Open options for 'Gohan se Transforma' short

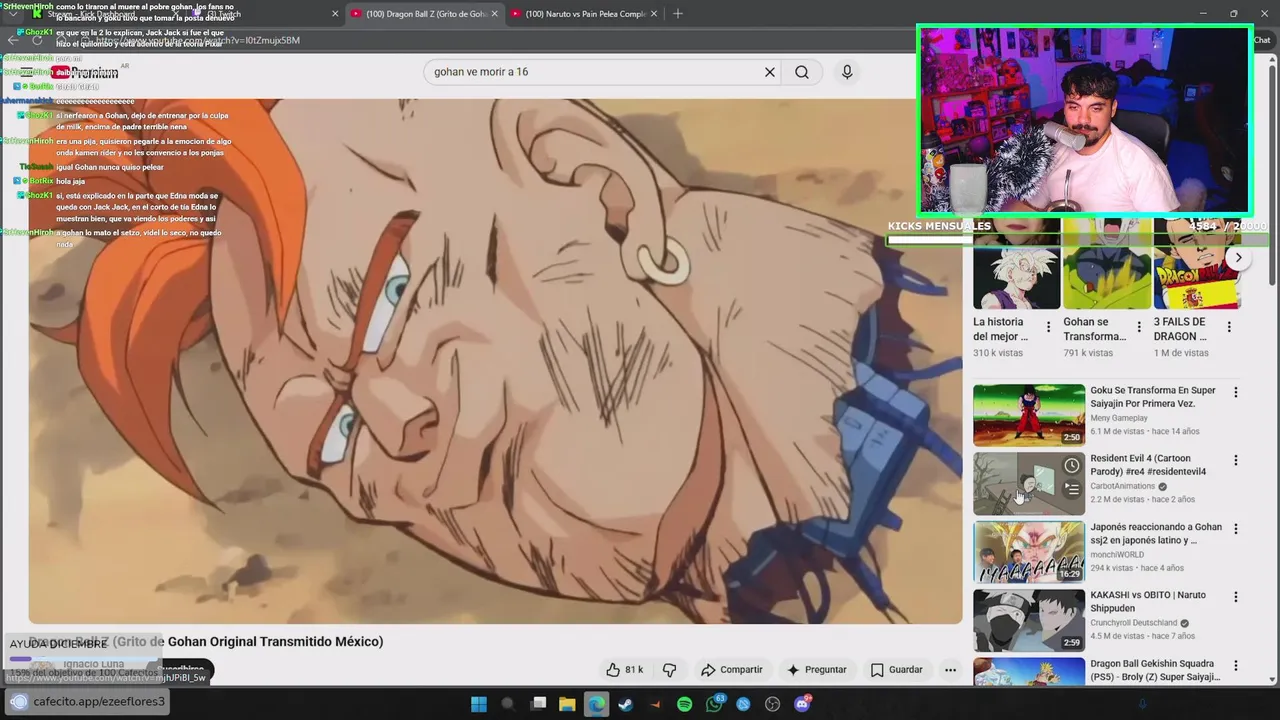tap(1139, 327)
